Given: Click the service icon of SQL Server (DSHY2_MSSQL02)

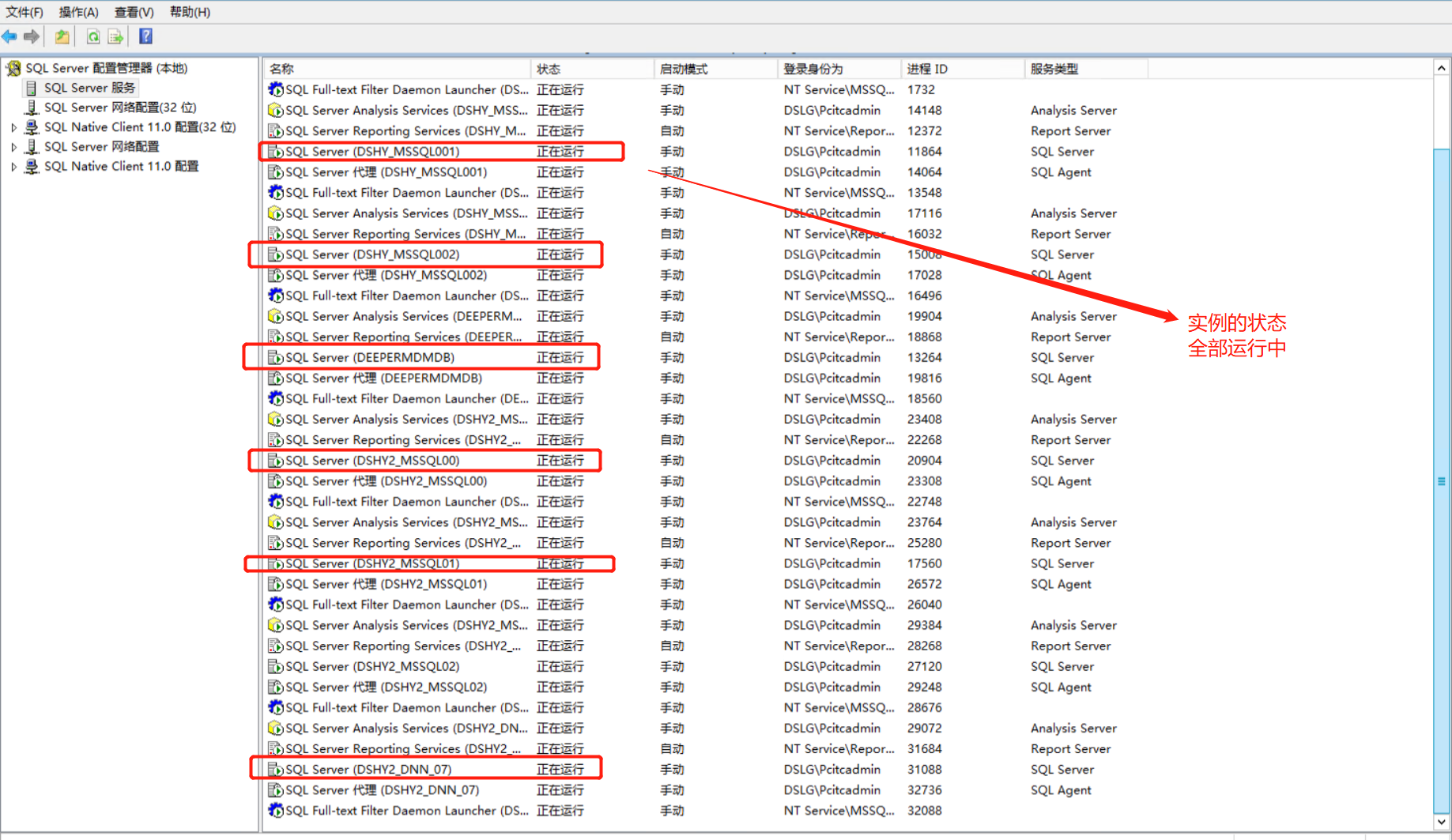Looking at the screenshot, I should (x=275, y=667).
